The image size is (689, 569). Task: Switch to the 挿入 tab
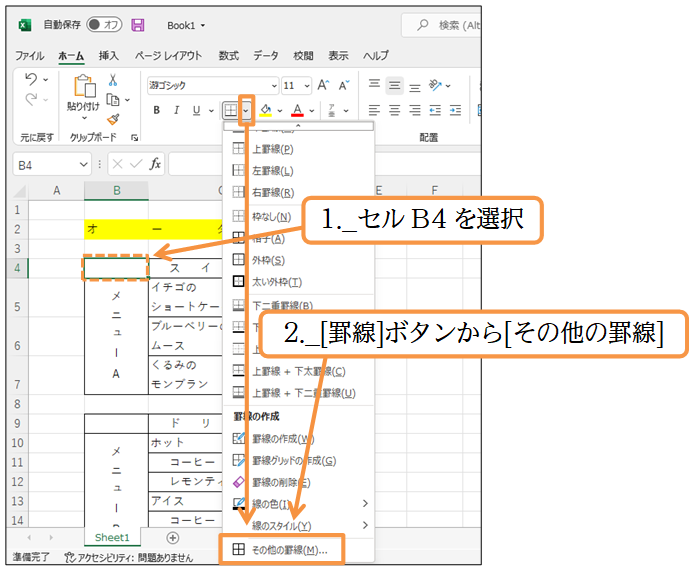109,56
